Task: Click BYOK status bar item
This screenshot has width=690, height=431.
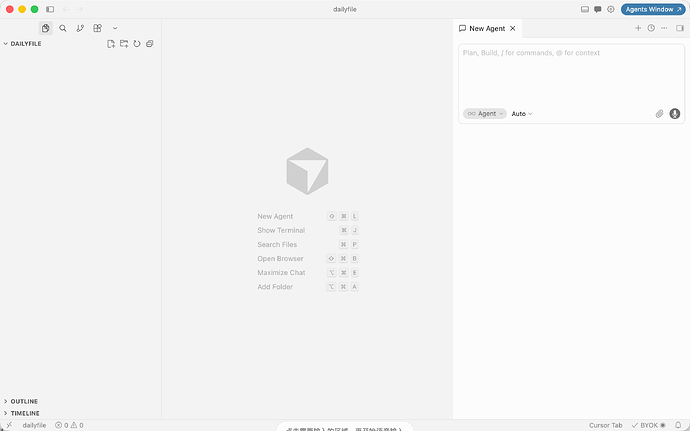Action: pos(649,425)
